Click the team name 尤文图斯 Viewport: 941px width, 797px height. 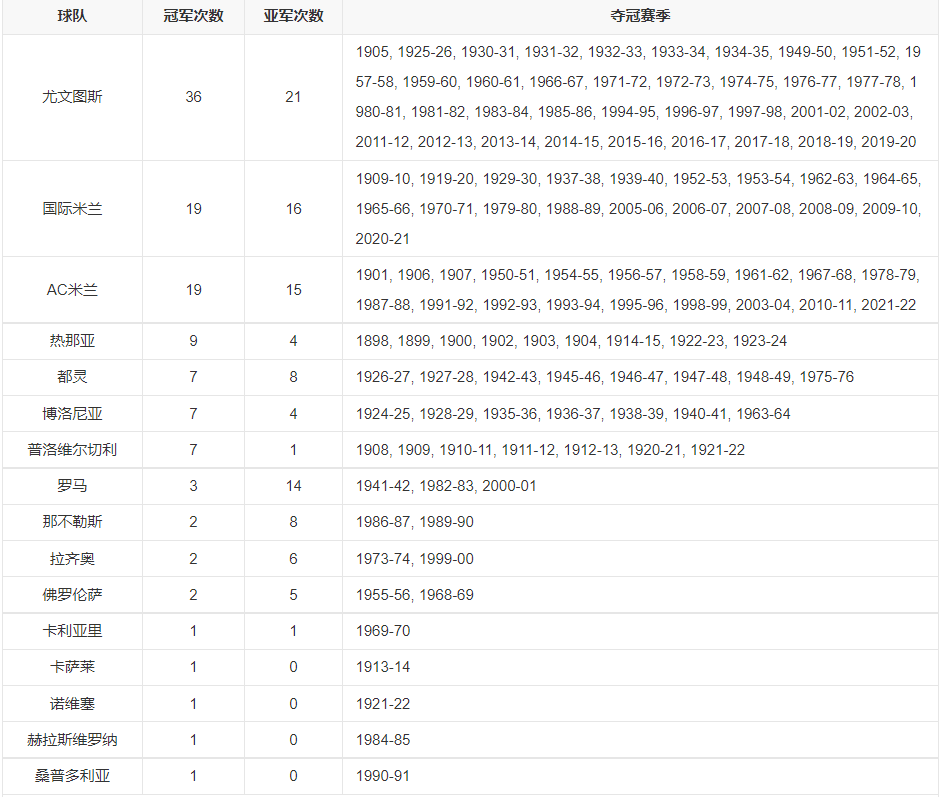pos(72,97)
